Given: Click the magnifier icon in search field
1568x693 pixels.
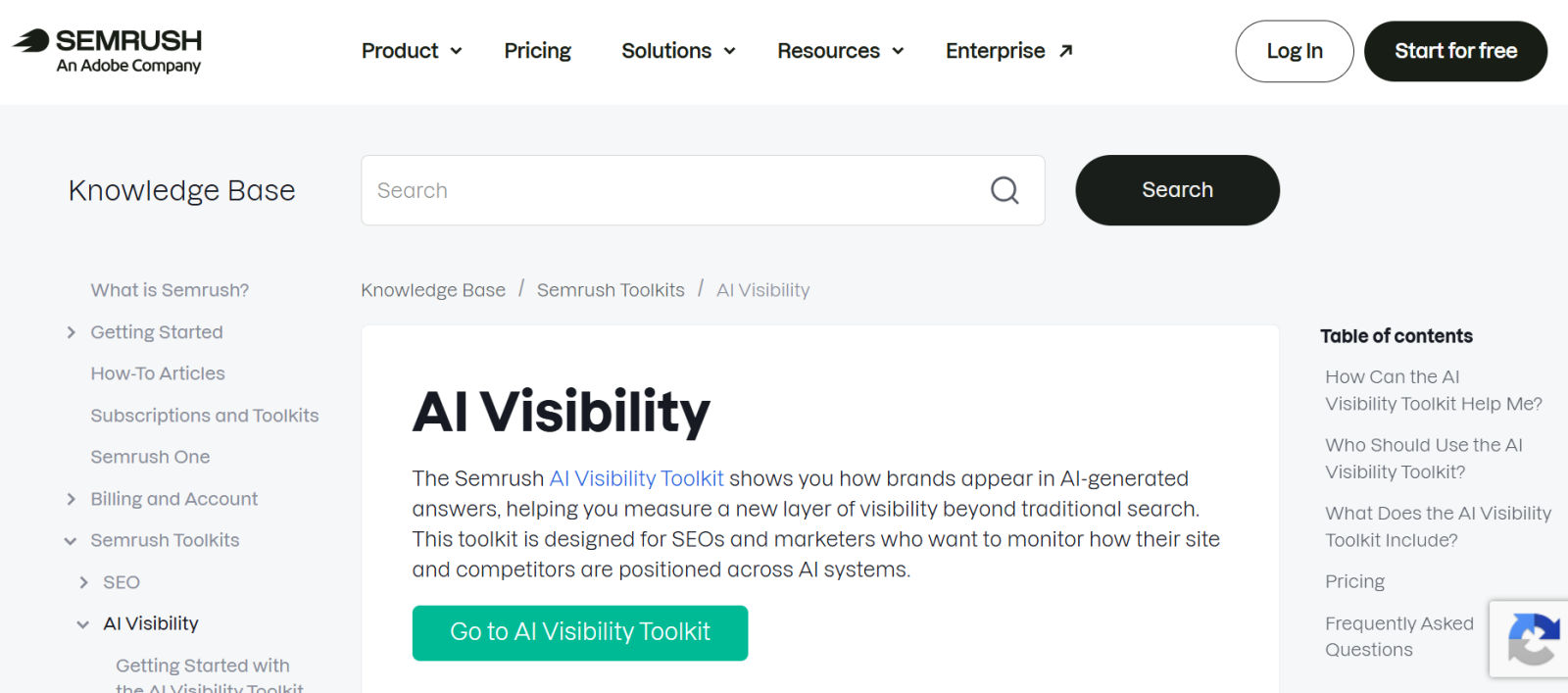Looking at the screenshot, I should (x=1004, y=190).
